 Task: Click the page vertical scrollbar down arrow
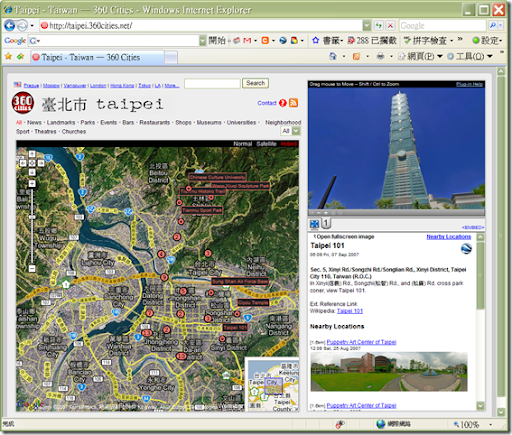501,412
